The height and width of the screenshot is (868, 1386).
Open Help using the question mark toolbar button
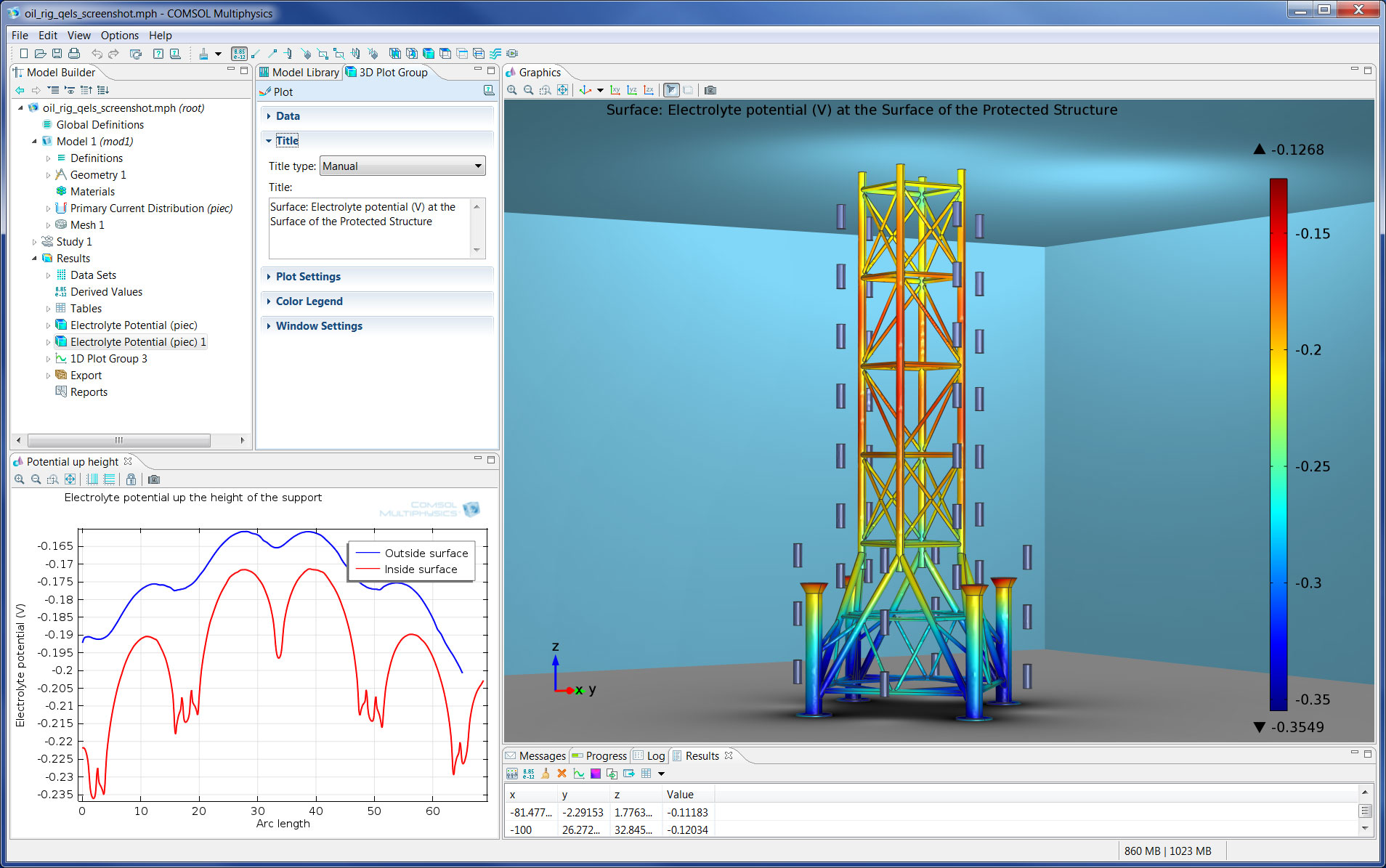(159, 54)
